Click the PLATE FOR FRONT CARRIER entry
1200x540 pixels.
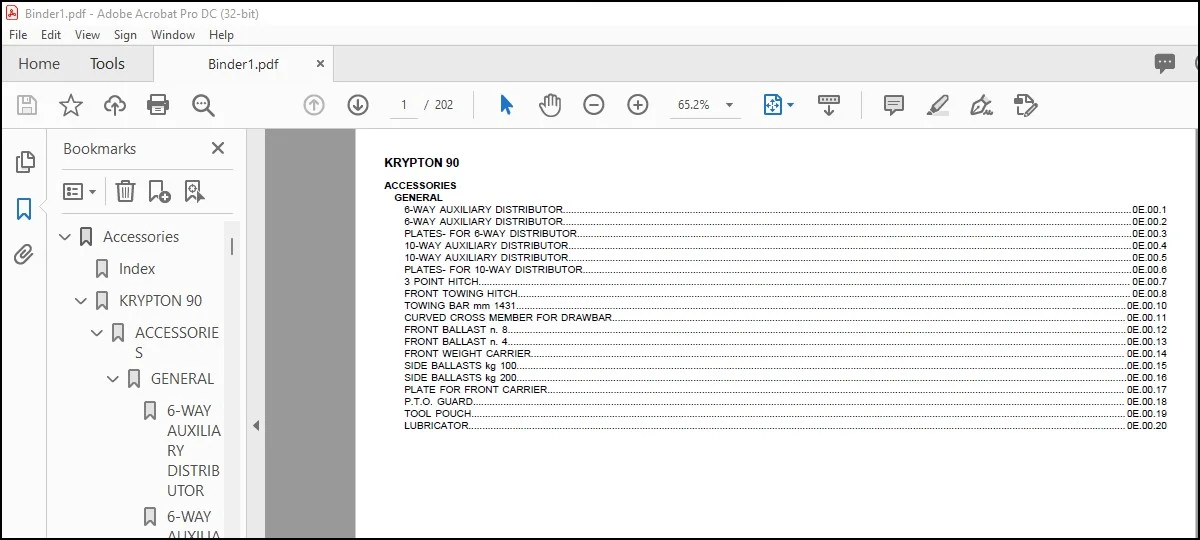476,390
